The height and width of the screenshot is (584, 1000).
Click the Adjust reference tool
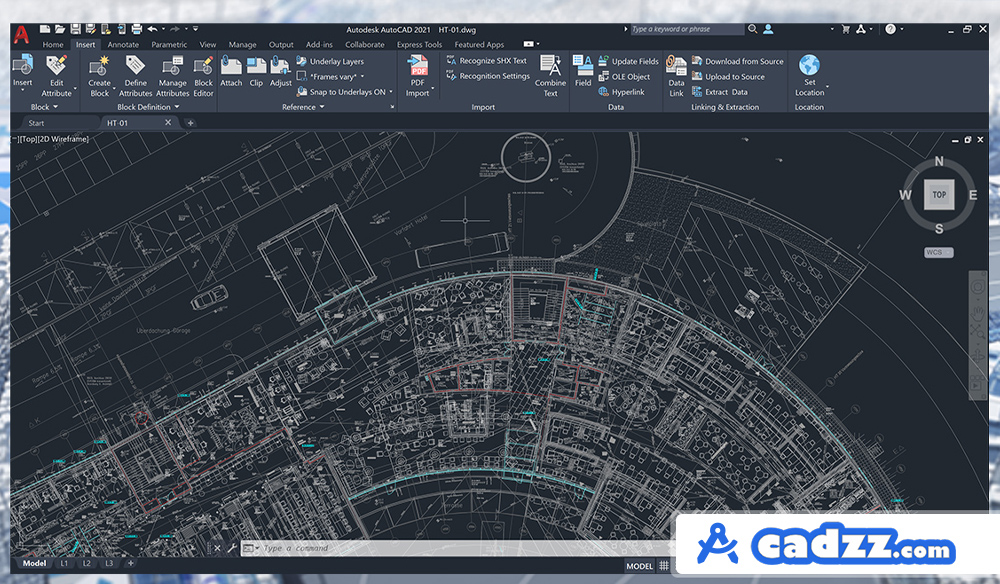click(x=281, y=71)
